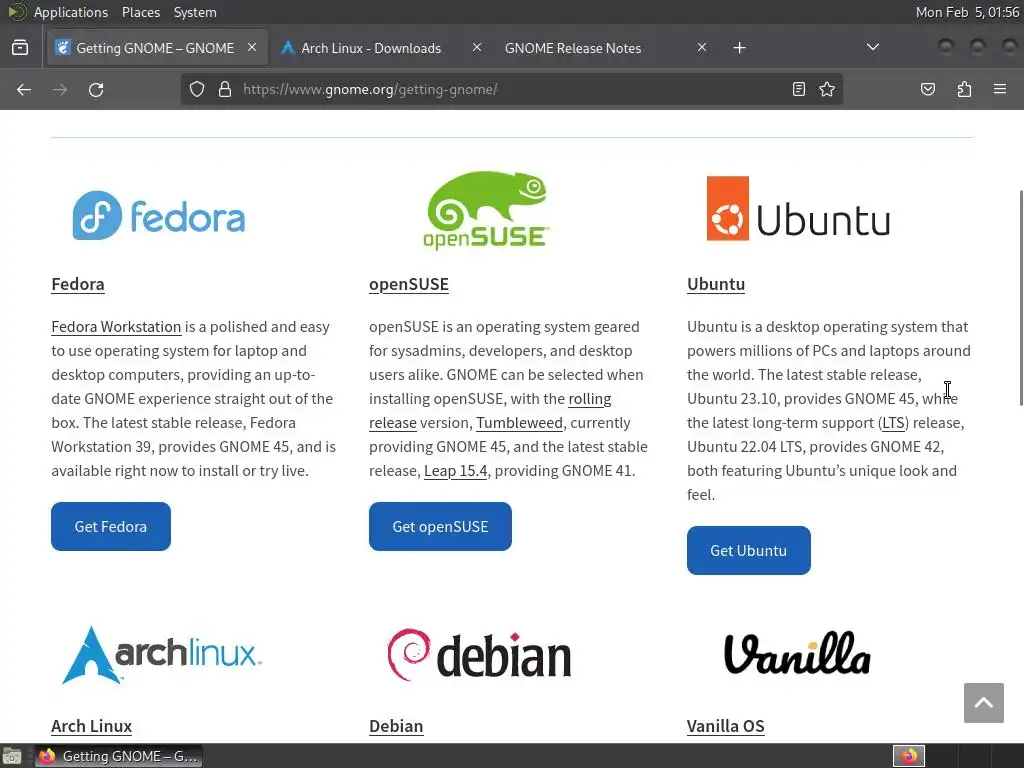Click the Arch Linux logo
The width and height of the screenshot is (1024, 768).
point(161,655)
